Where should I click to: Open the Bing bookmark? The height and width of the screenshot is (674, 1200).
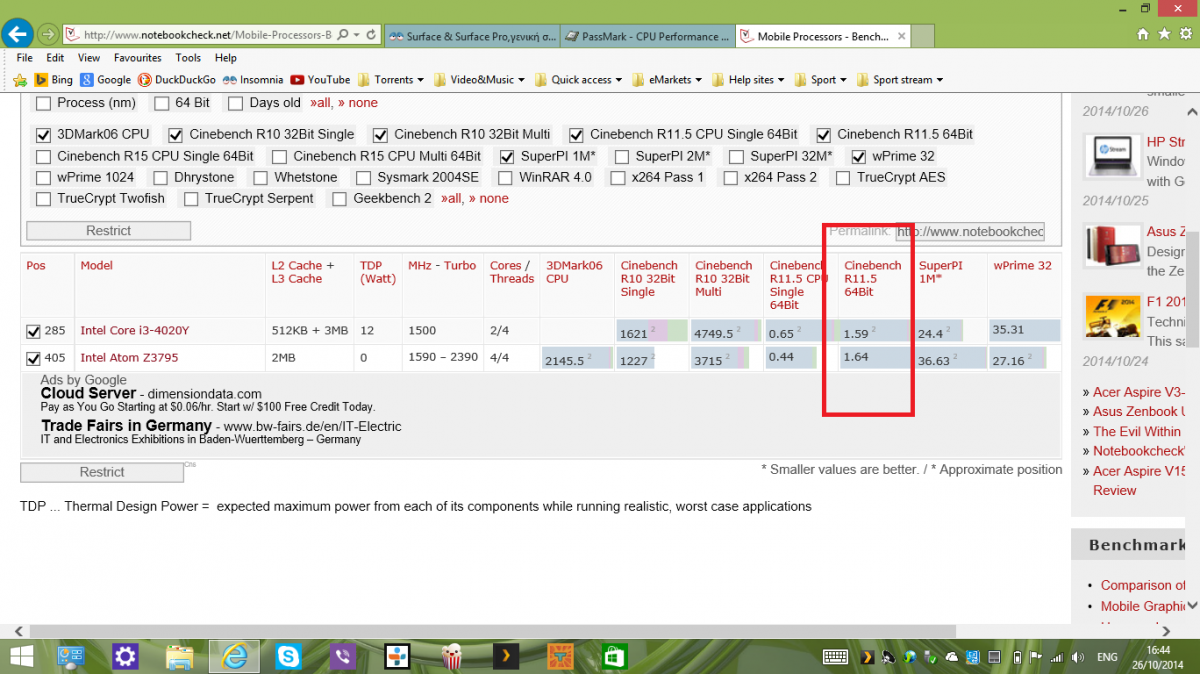click(54, 80)
